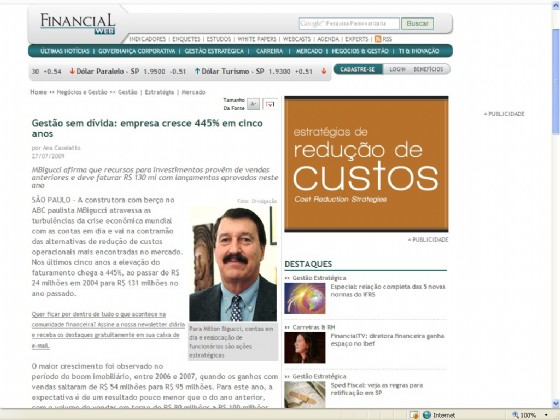Click the Google search input field
The width and height of the screenshot is (560, 420).
point(349,24)
